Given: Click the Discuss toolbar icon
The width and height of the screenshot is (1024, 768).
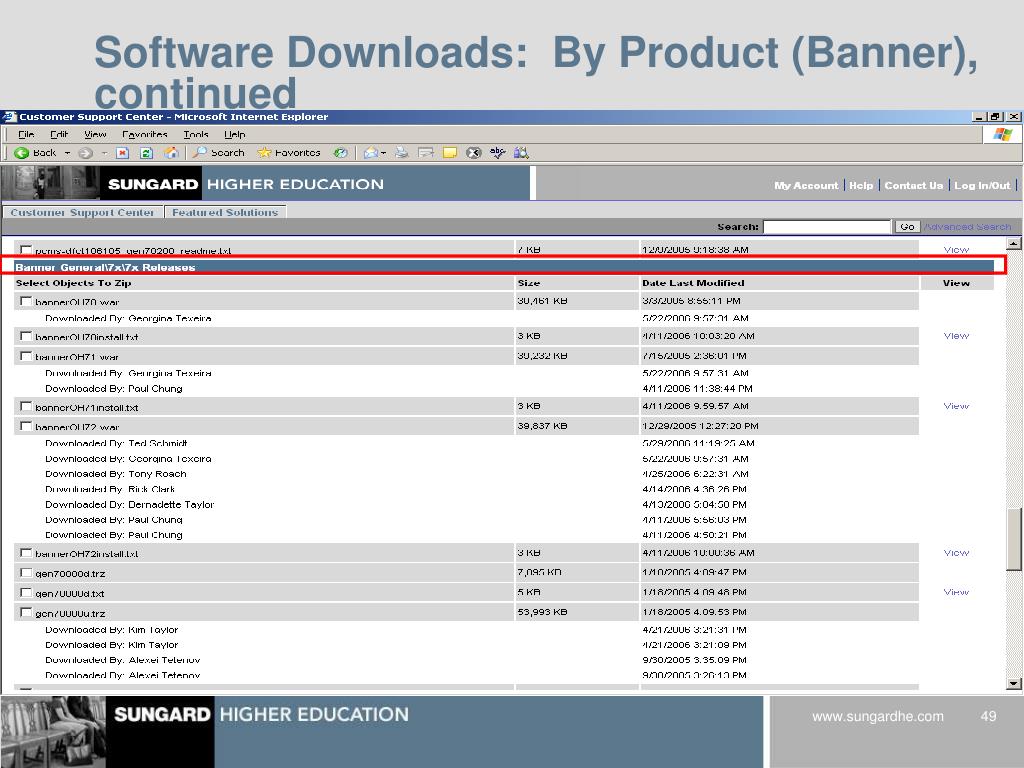Looking at the screenshot, I should coord(426,153).
